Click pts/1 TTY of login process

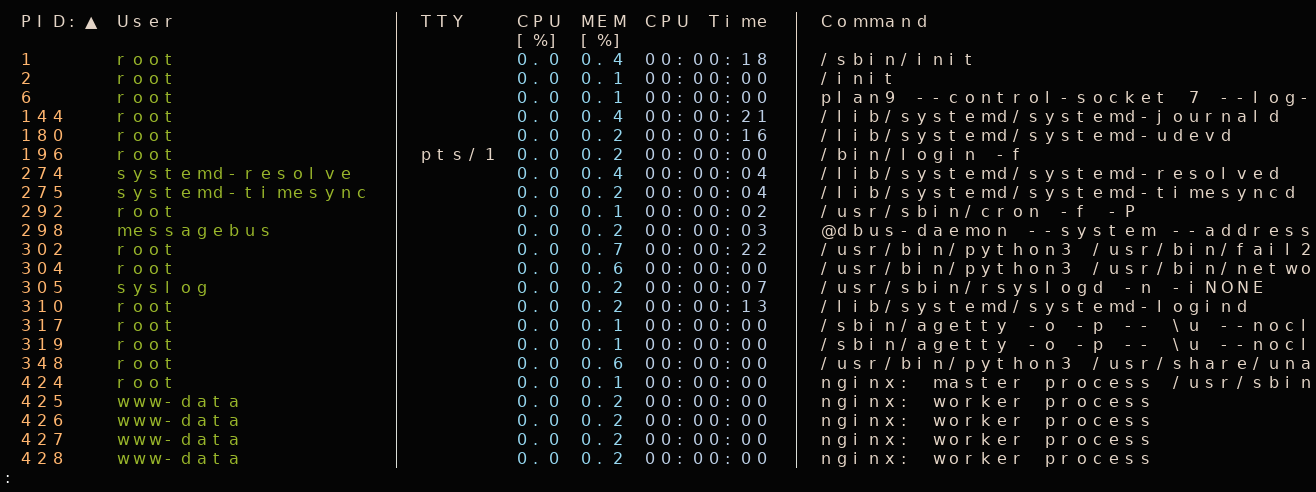pos(458,155)
